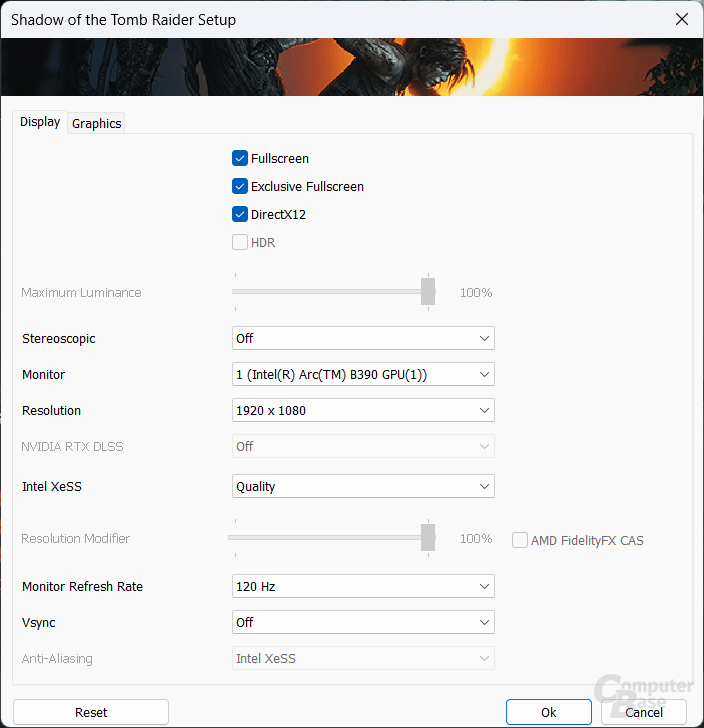This screenshot has width=704, height=728.
Task: Click the Cancel button
Action: point(643,712)
